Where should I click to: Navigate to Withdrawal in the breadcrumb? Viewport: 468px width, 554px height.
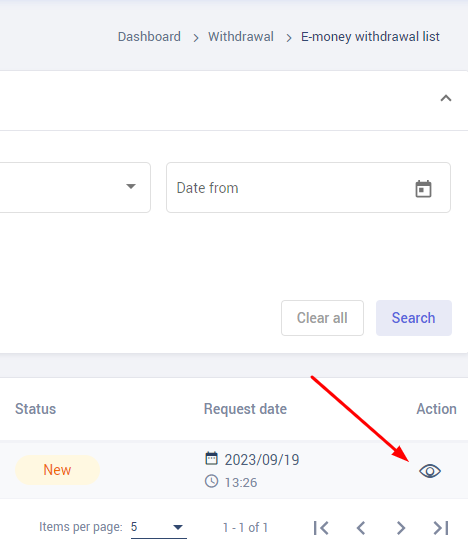tap(241, 37)
